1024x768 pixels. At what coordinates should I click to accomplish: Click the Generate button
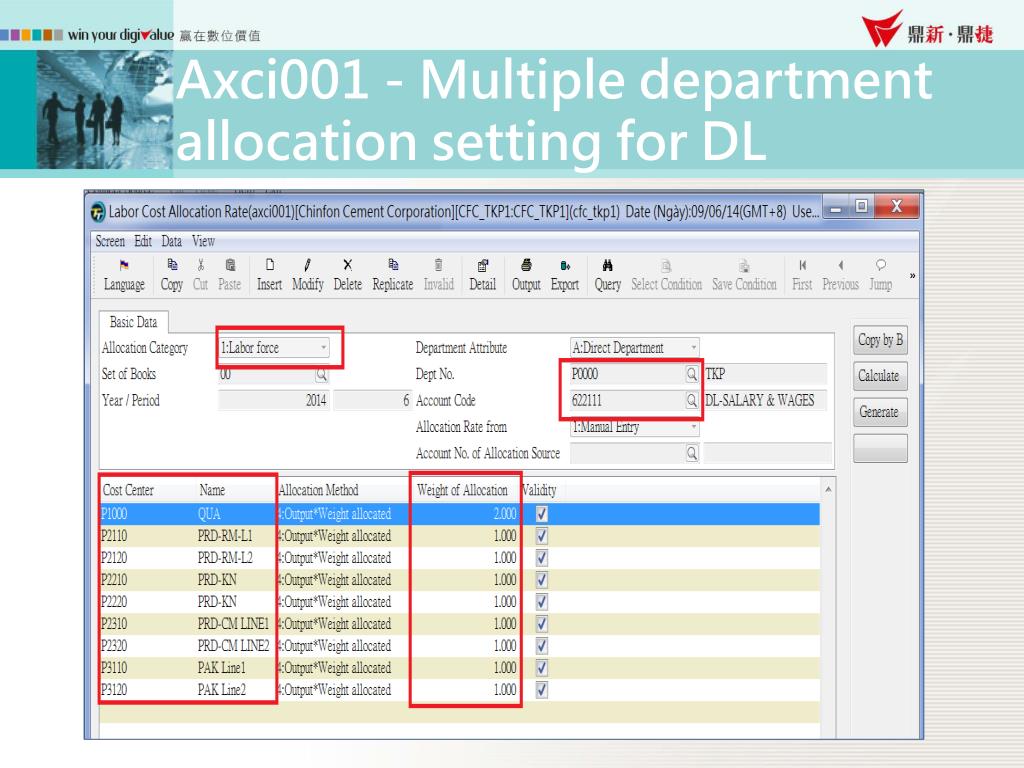[880, 412]
